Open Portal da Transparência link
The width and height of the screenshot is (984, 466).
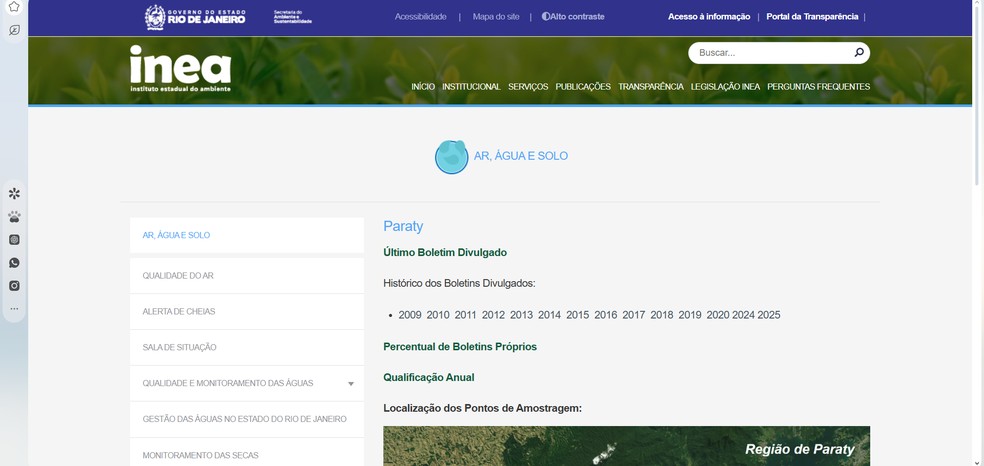pos(812,17)
